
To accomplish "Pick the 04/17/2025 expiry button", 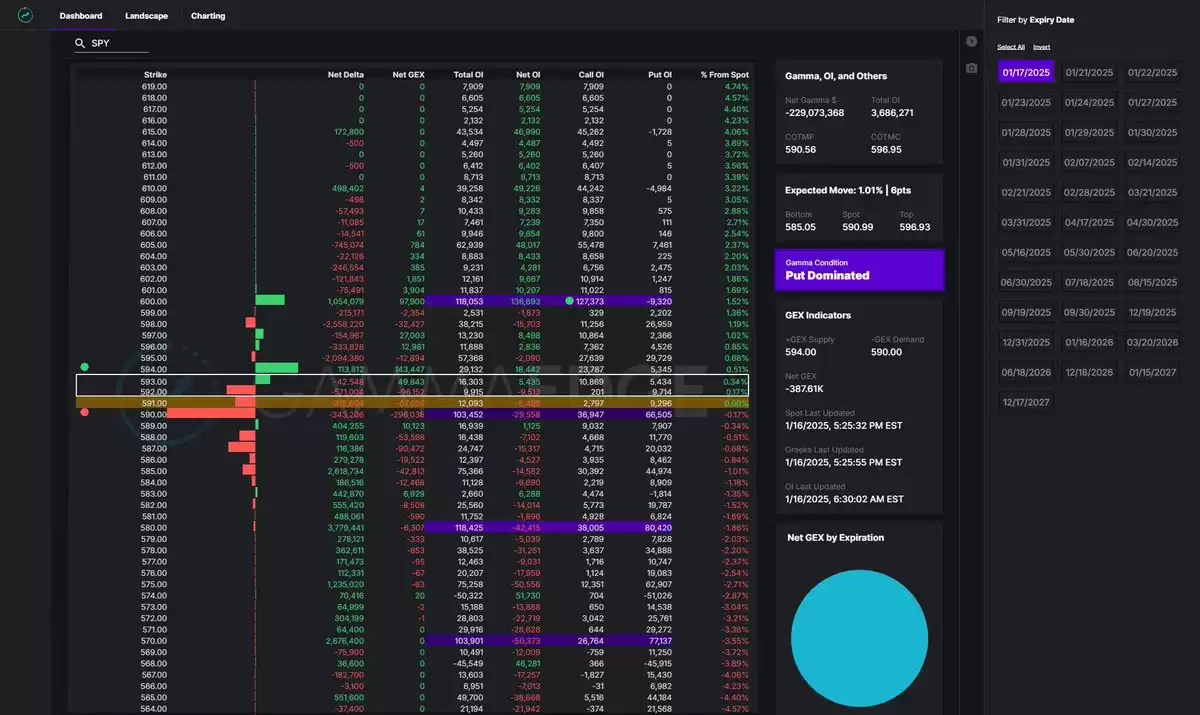I will [1089, 222].
